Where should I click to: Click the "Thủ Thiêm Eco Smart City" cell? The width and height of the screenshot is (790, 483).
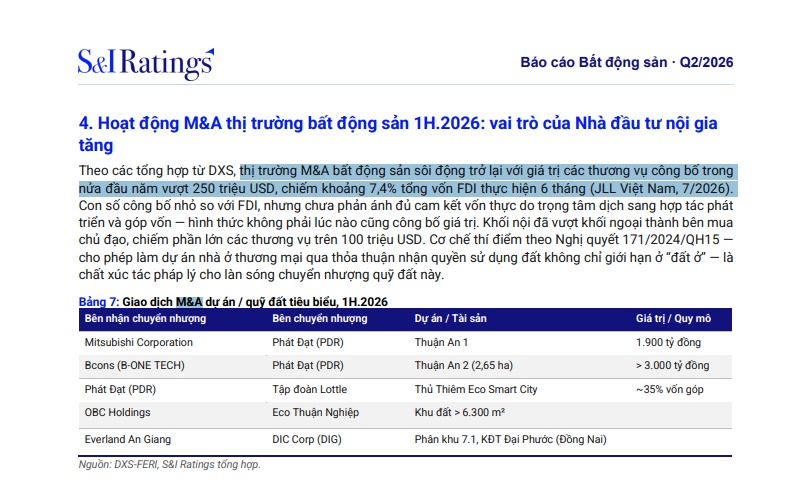[x=476, y=389]
